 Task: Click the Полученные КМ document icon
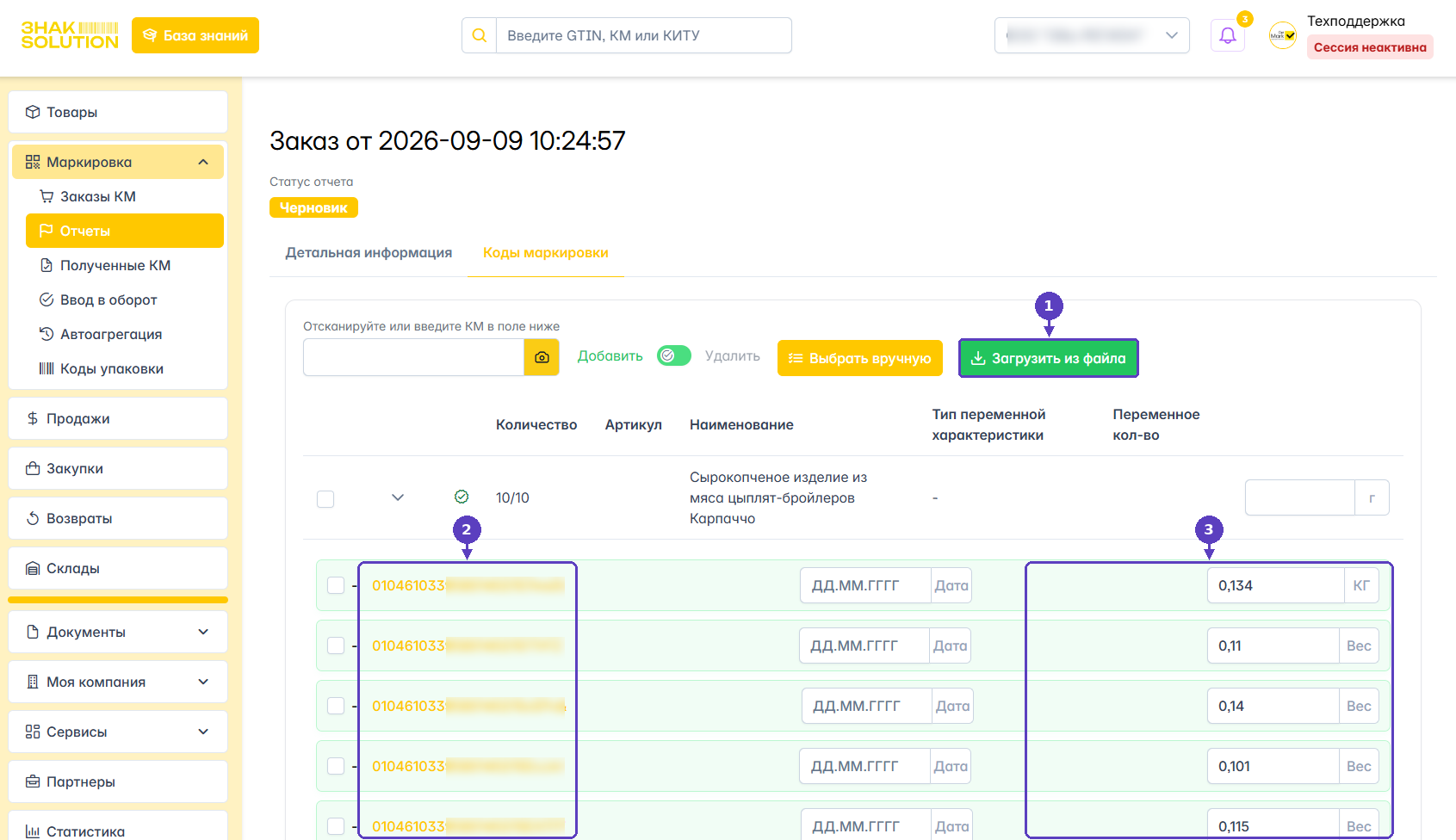(46, 265)
